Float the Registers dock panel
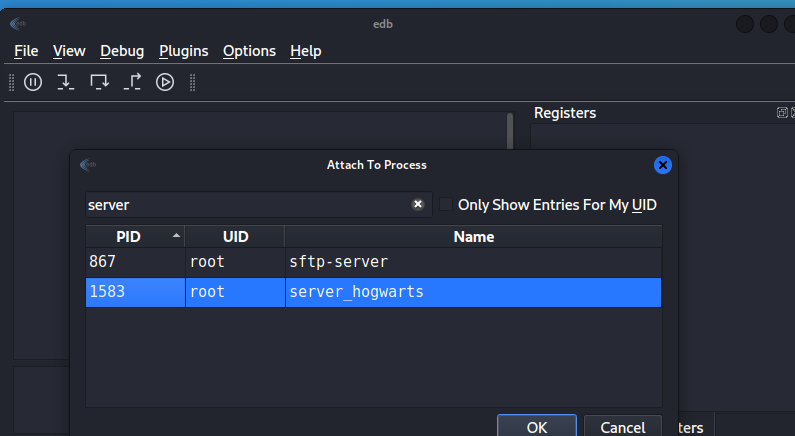Image resolution: width=795 pixels, height=436 pixels. coord(781,113)
